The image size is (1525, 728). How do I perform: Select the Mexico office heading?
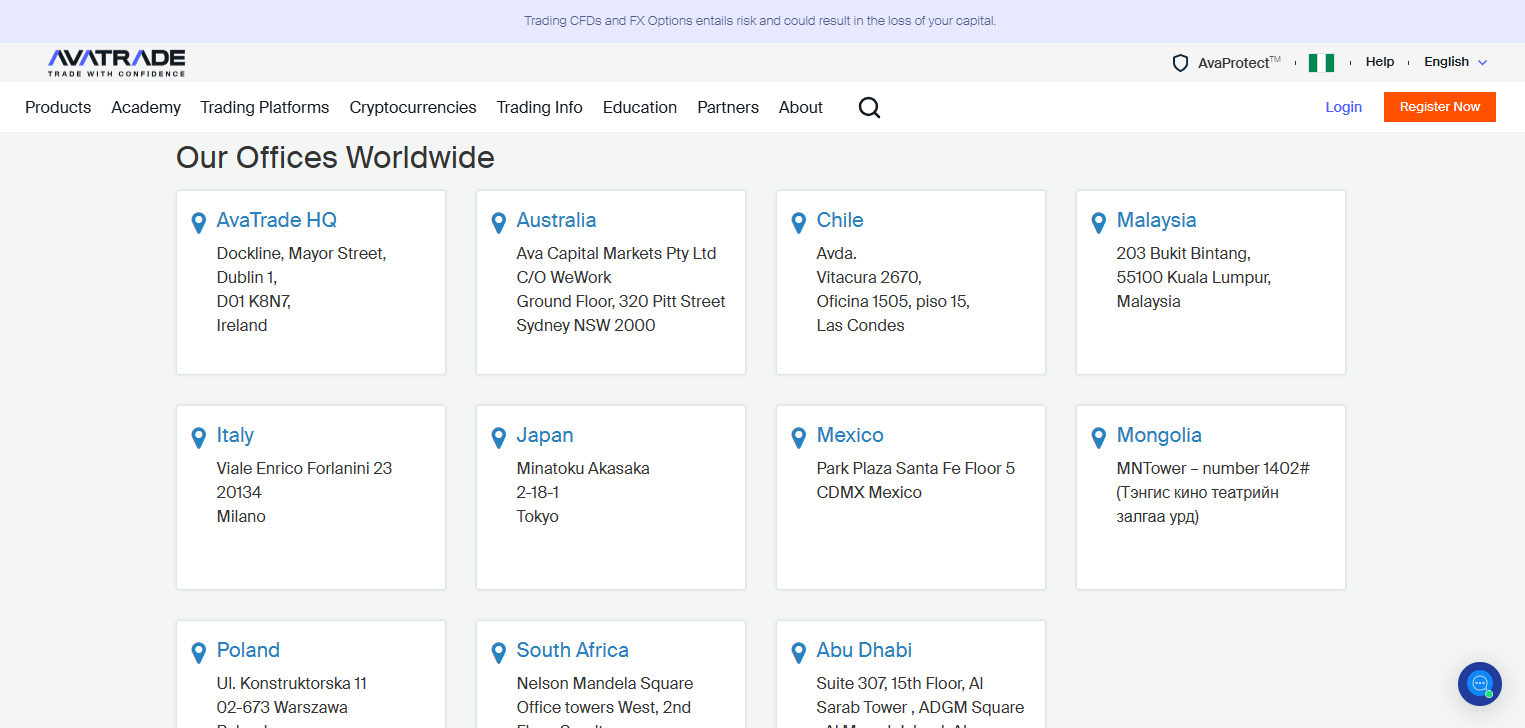[850, 435]
